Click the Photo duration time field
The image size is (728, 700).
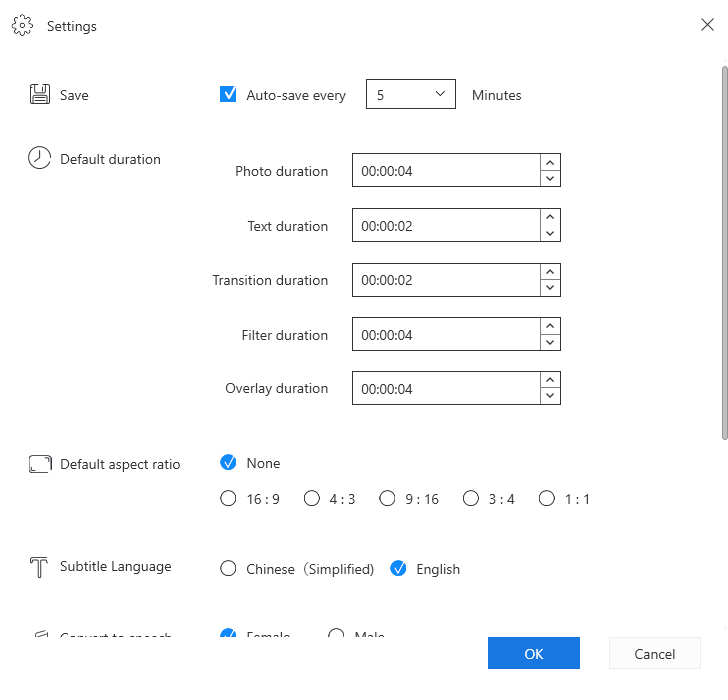coord(445,171)
